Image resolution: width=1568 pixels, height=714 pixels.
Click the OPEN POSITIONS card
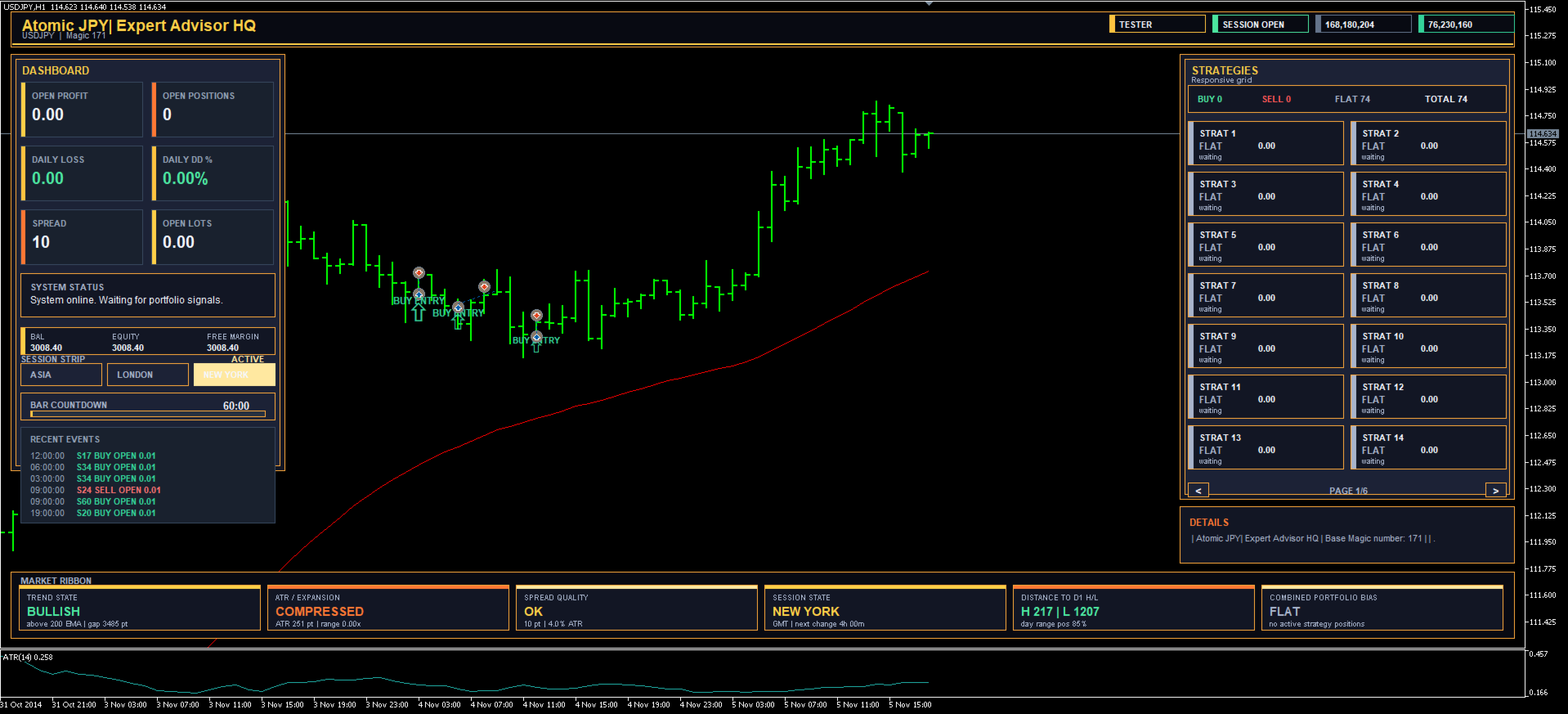(x=213, y=110)
